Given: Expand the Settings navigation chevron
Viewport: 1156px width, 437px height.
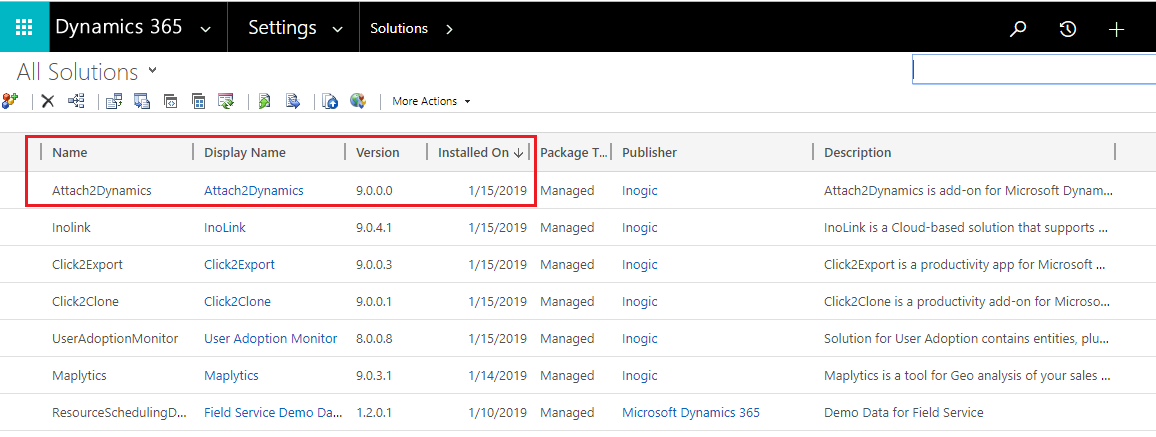Looking at the screenshot, I should pyautogui.click(x=338, y=29).
